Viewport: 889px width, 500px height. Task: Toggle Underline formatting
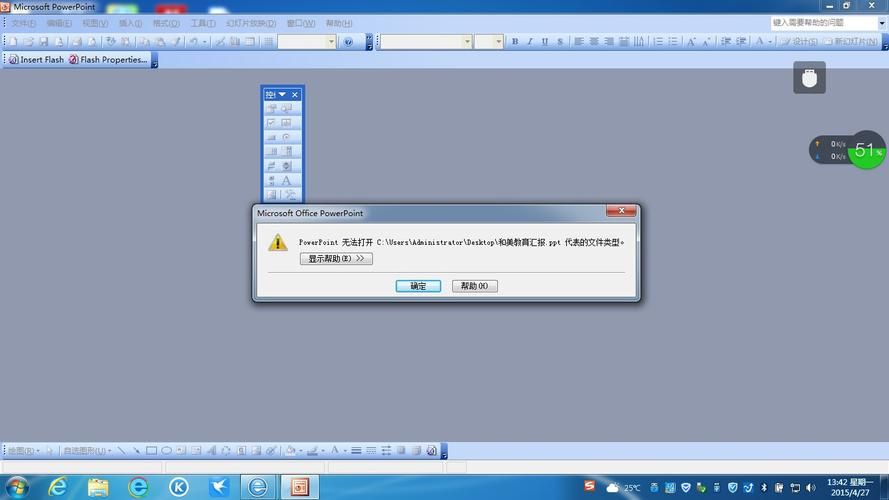tap(545, 41)
